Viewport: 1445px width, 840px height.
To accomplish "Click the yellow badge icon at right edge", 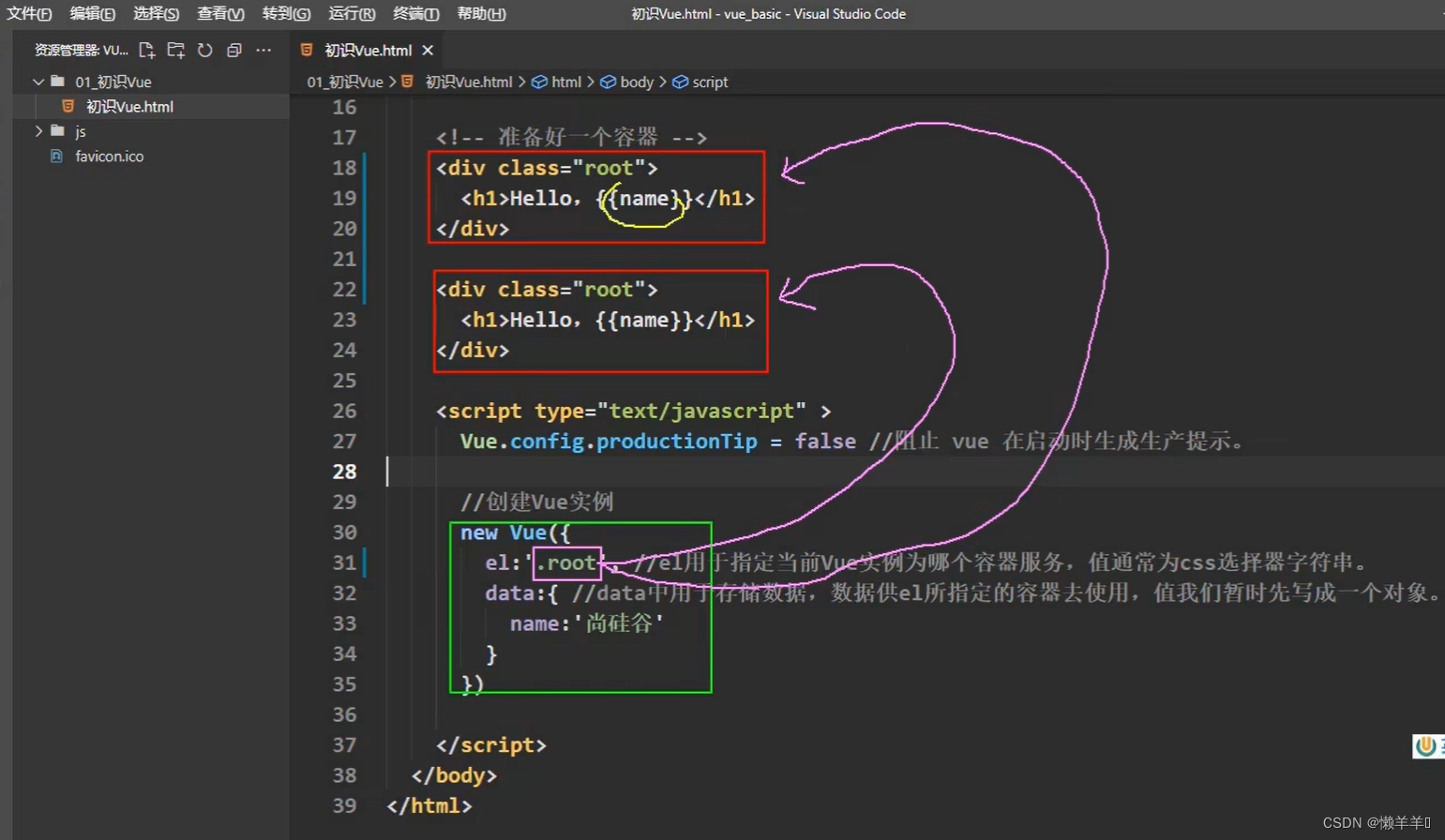I will 1426,745.
